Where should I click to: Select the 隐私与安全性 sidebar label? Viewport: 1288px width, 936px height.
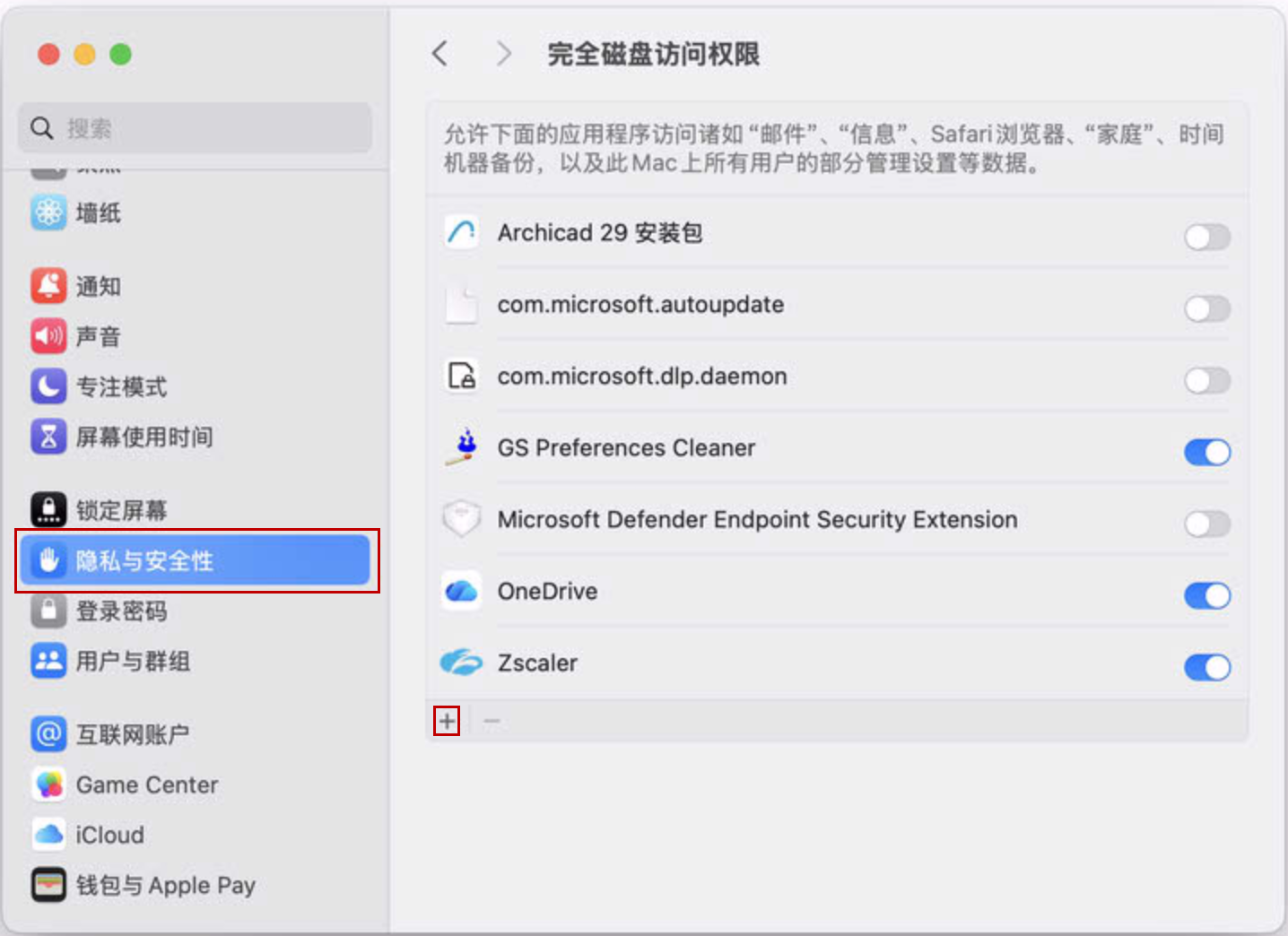144,561
